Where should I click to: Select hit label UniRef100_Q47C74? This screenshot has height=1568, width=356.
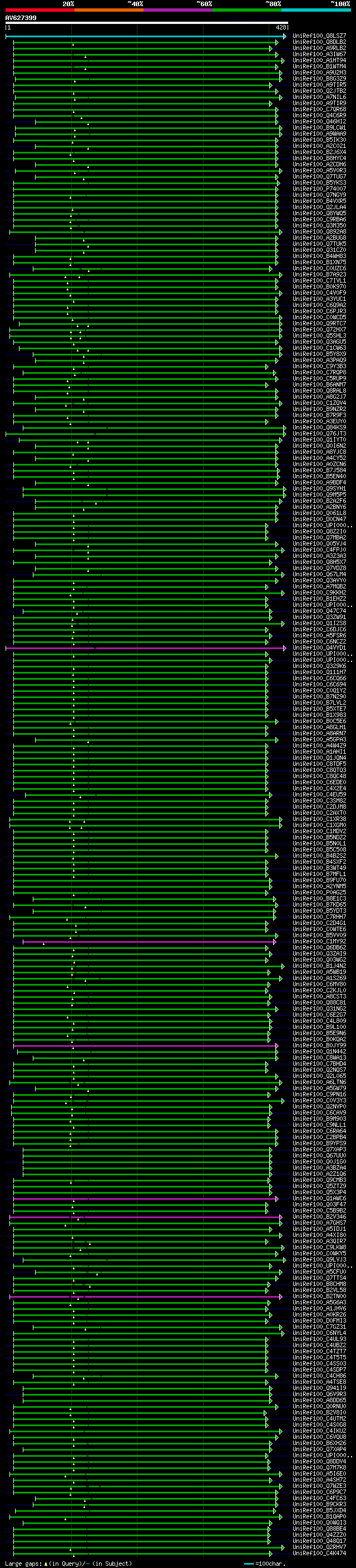pos(319,611)
